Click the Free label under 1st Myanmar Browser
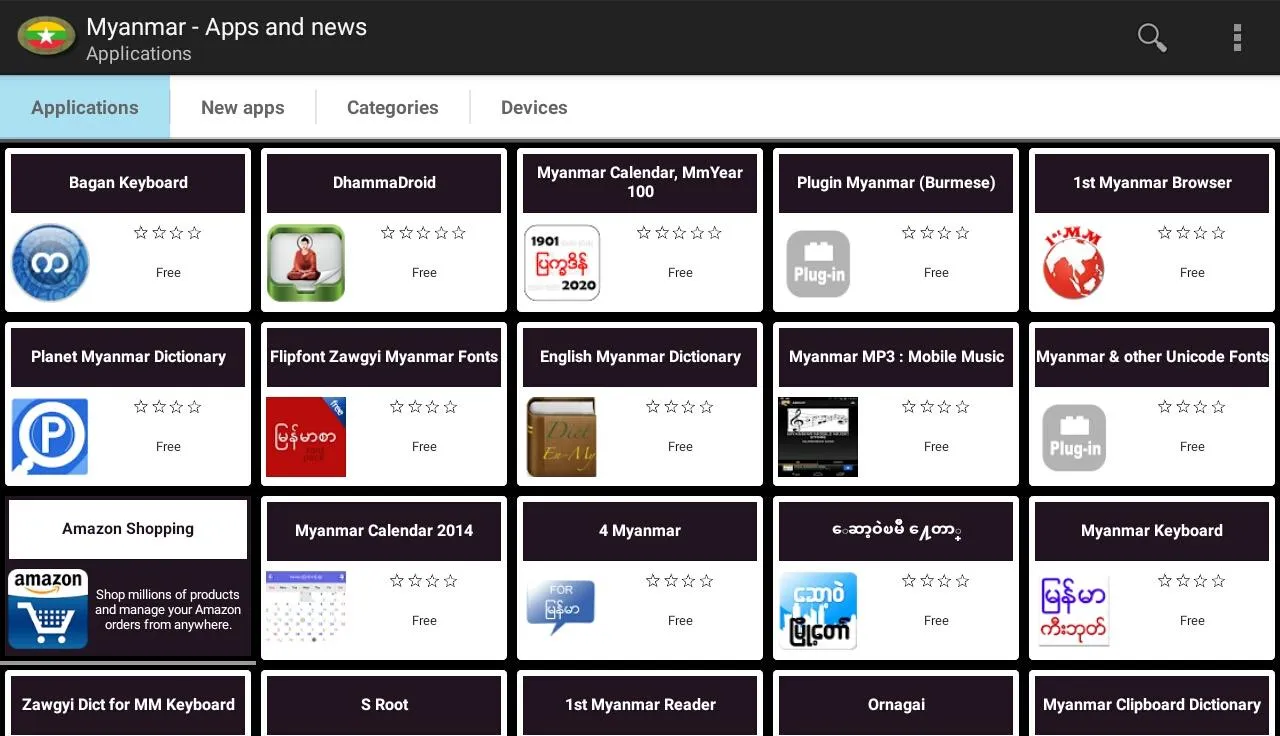 [1192, 273]
